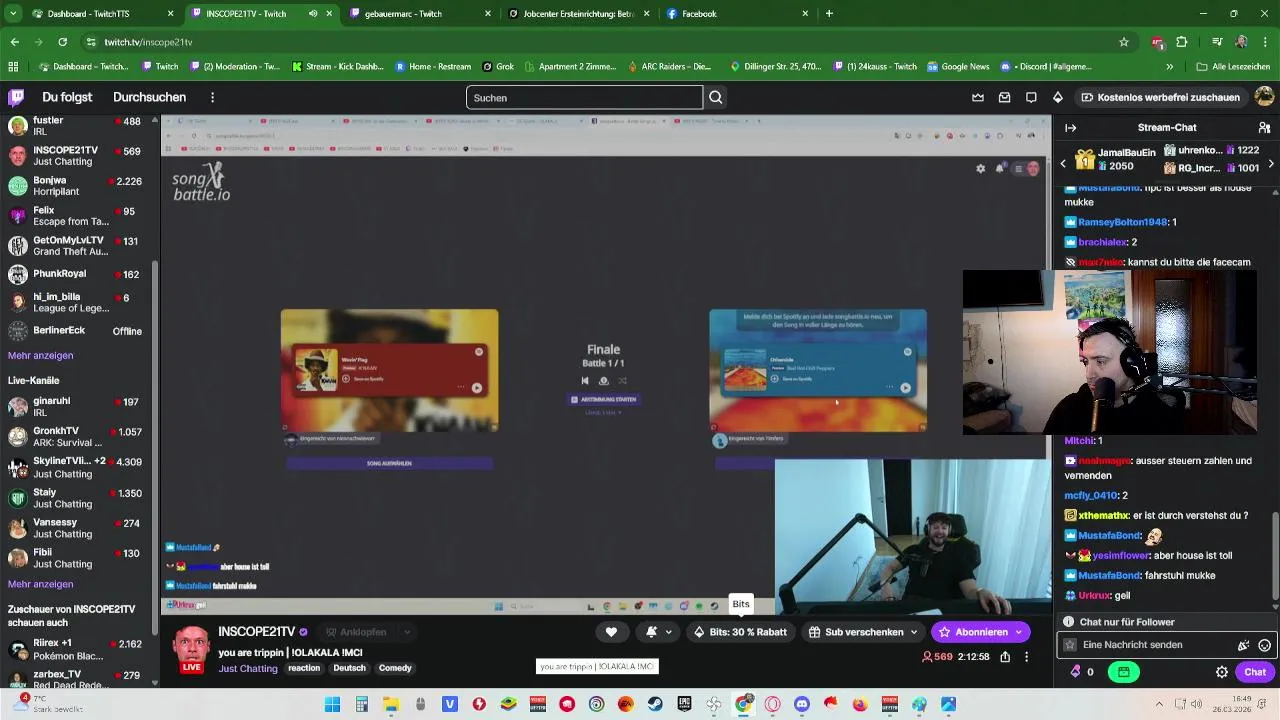Click the Chrome address bar
This screenshot has height=720, width=1280.
pyautogui.click(x=600, y=42)
